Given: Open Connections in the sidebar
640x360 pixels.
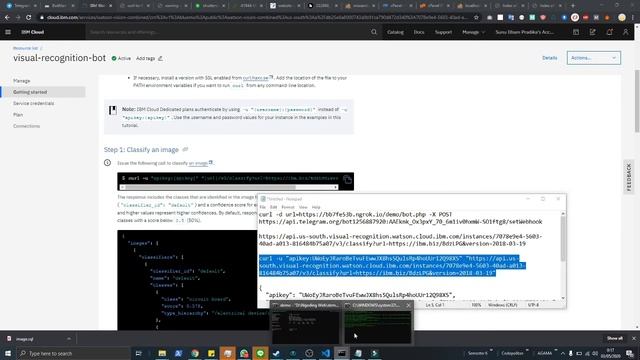Looking at the screenshot, I should click(x=27, y=126).
